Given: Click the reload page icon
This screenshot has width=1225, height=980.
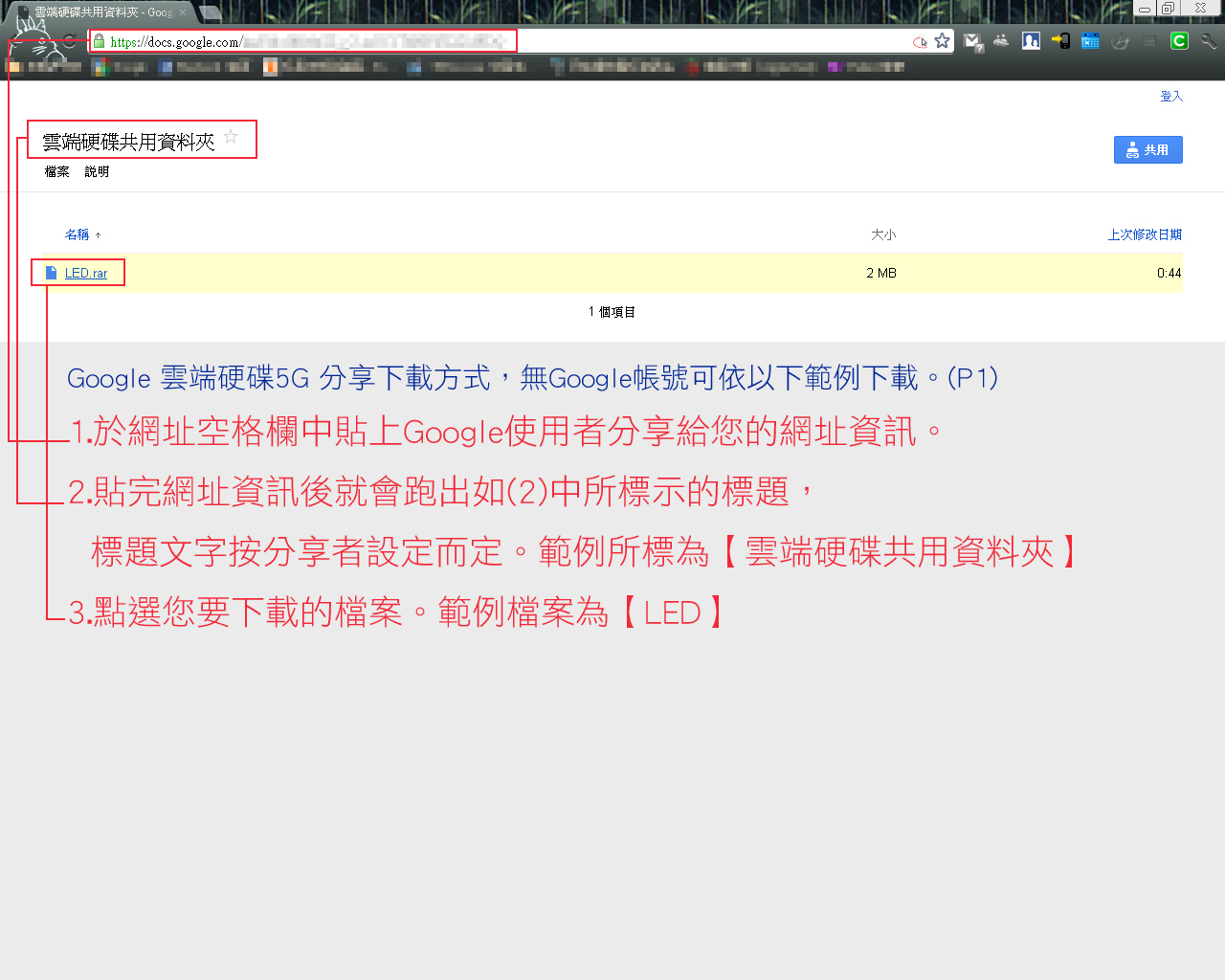Looking at the screenshot, I should pyautogui.click(x=69, y=41).
